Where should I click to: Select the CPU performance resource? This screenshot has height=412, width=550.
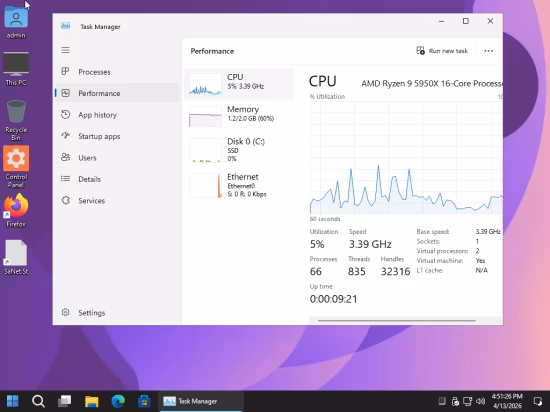click(239, 84)
